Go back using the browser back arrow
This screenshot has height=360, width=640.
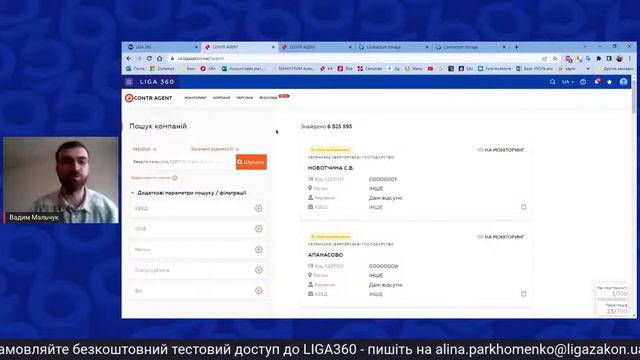[129, 58]
